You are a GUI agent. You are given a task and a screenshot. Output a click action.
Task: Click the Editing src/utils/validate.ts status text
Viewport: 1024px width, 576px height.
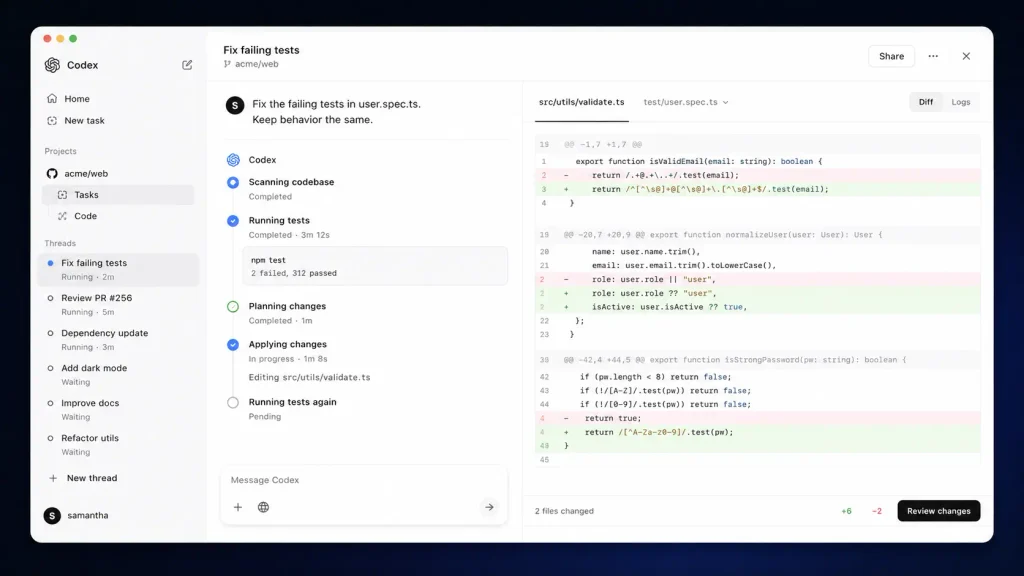[x=309, y=377]
